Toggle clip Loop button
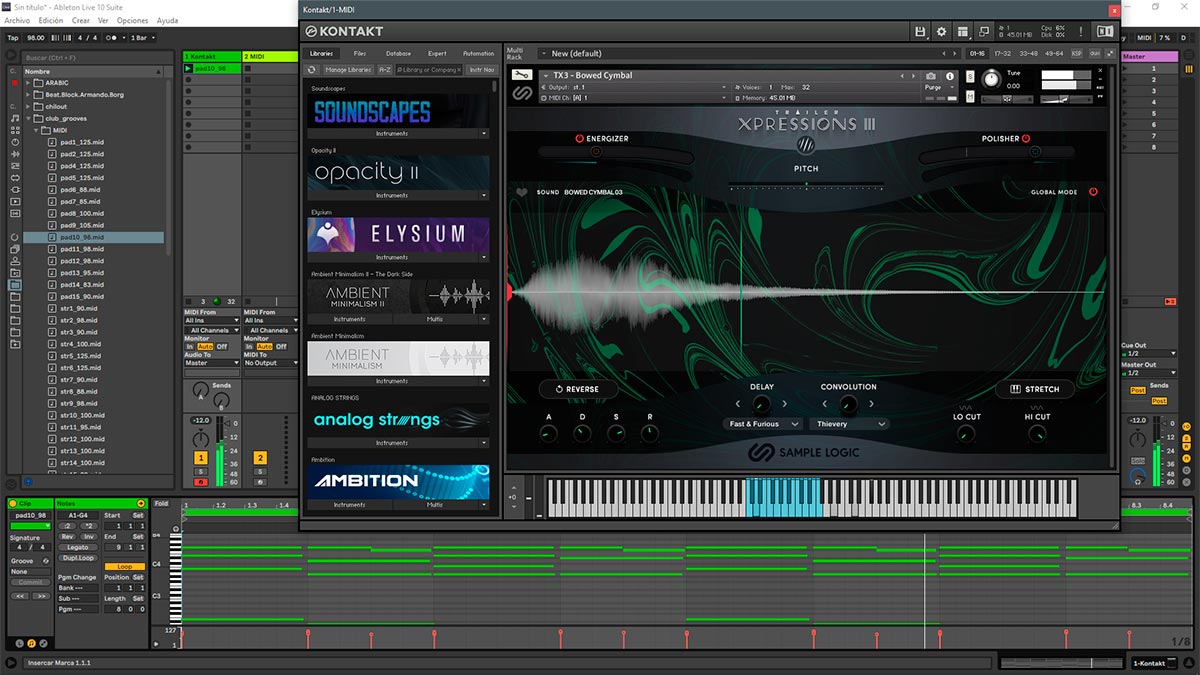Screen dimensions: 1200x675 coord(125,566)
